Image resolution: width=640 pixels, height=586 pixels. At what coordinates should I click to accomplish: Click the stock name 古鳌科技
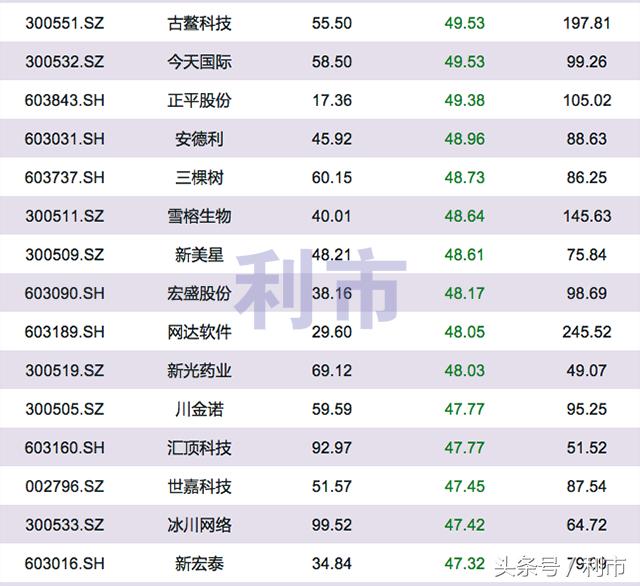[x=199, y=23]
